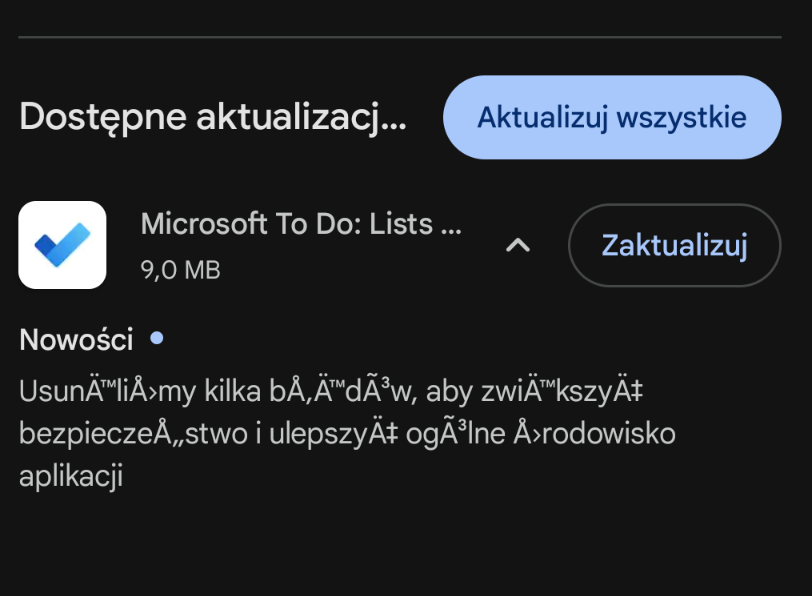Select the Nowości heading
This screenshot has width=812, height=596.
click(76, 340)
